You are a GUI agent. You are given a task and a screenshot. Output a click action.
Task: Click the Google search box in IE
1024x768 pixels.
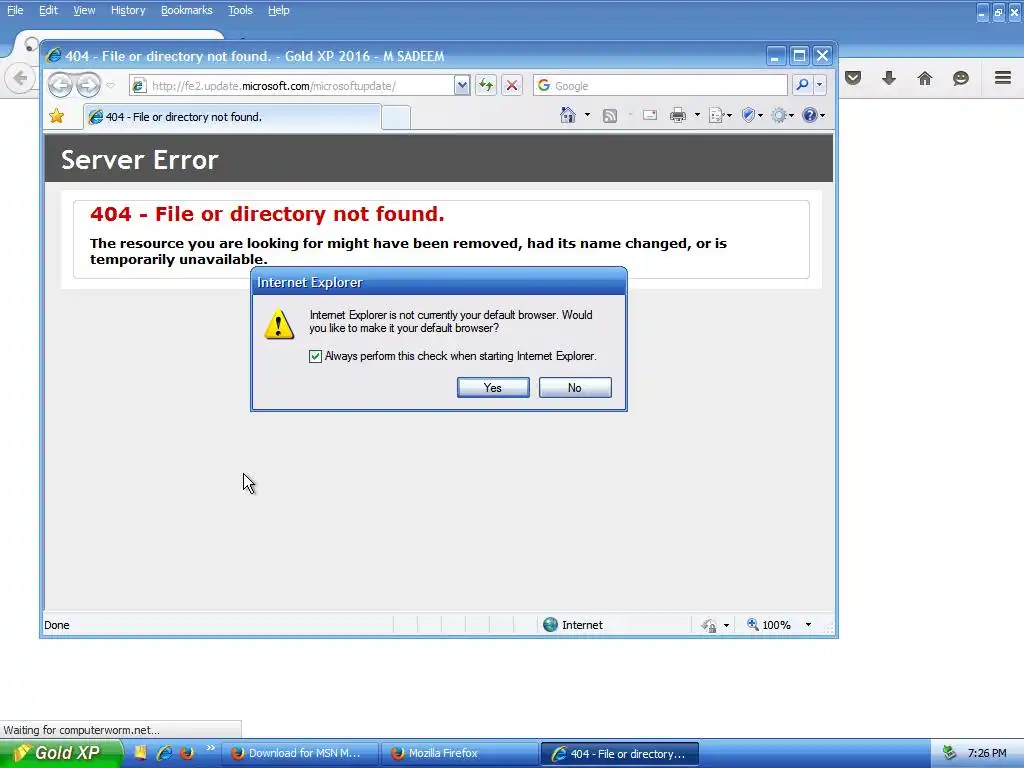pos(660,86)
